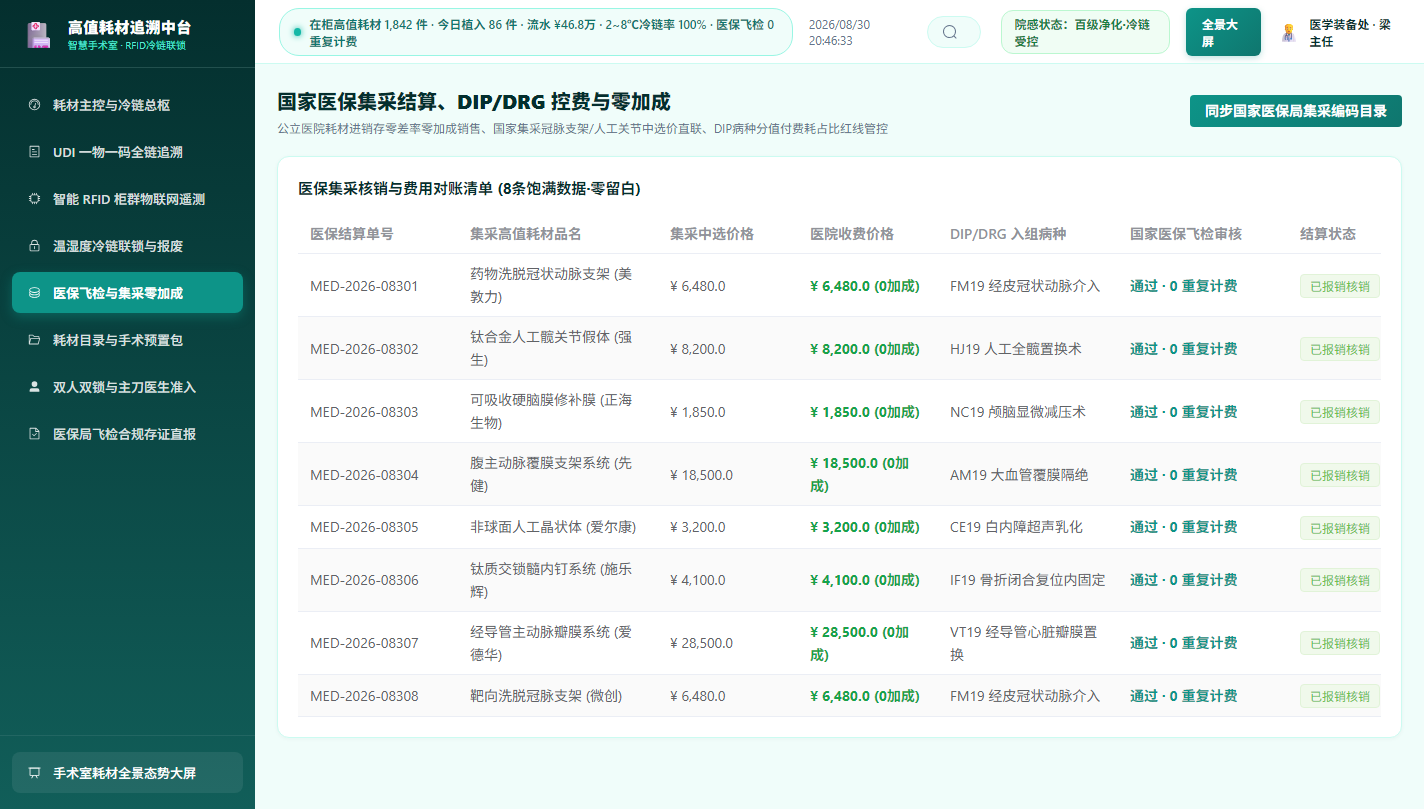This screenshot has width=1424, height=809.
Task: Click the user avatar icon
Action: pos(1288,33)
